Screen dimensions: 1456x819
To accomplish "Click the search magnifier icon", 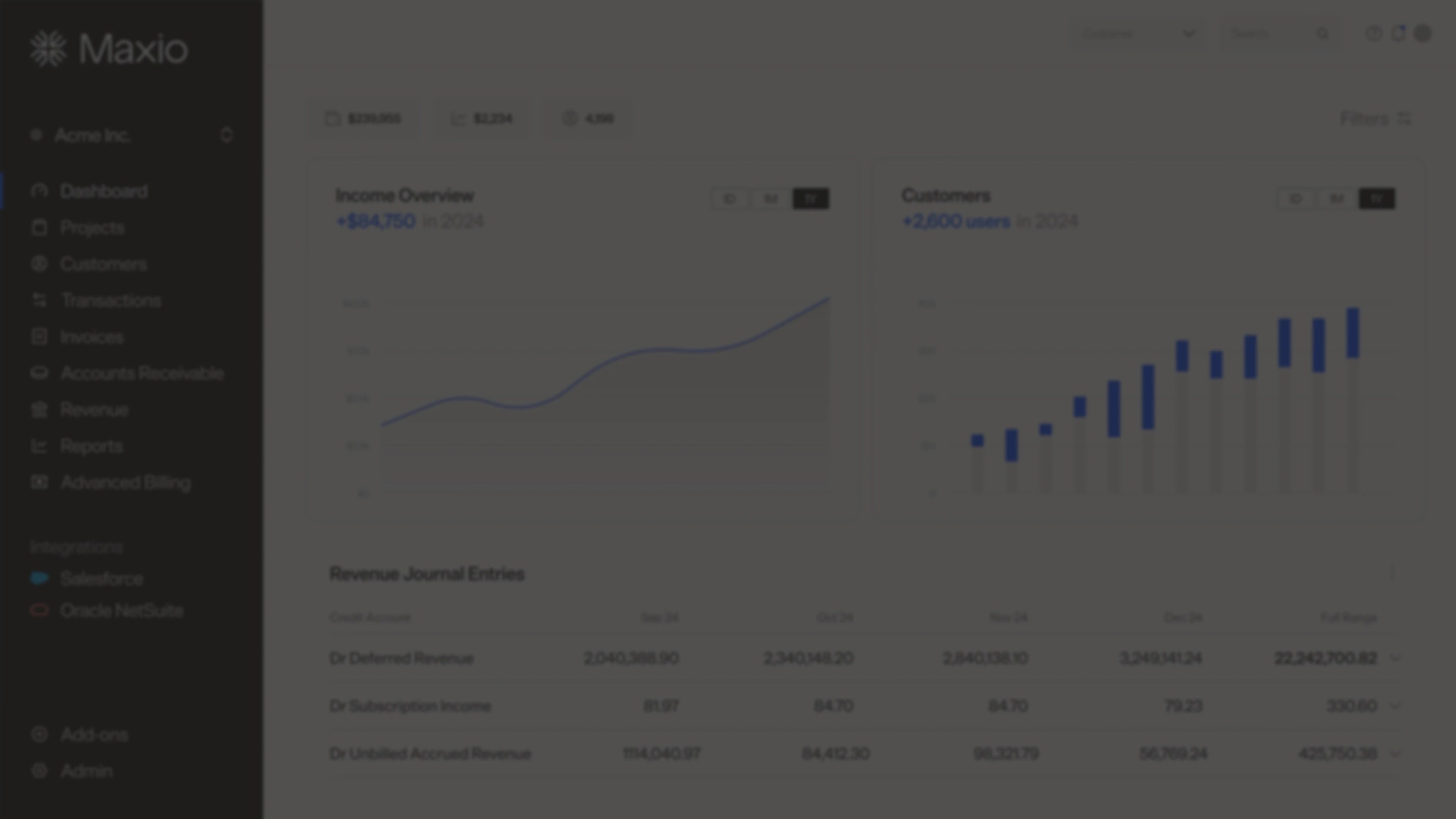I will click(x=1323, y=34).
